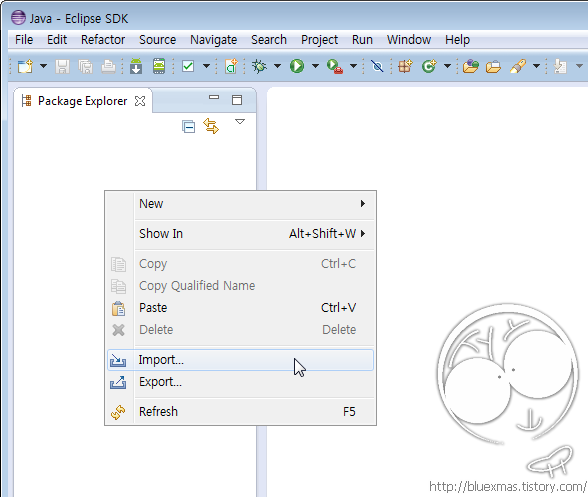588x497 pixels.
Task: Open the Run menu
Action: tap(362, 40)
